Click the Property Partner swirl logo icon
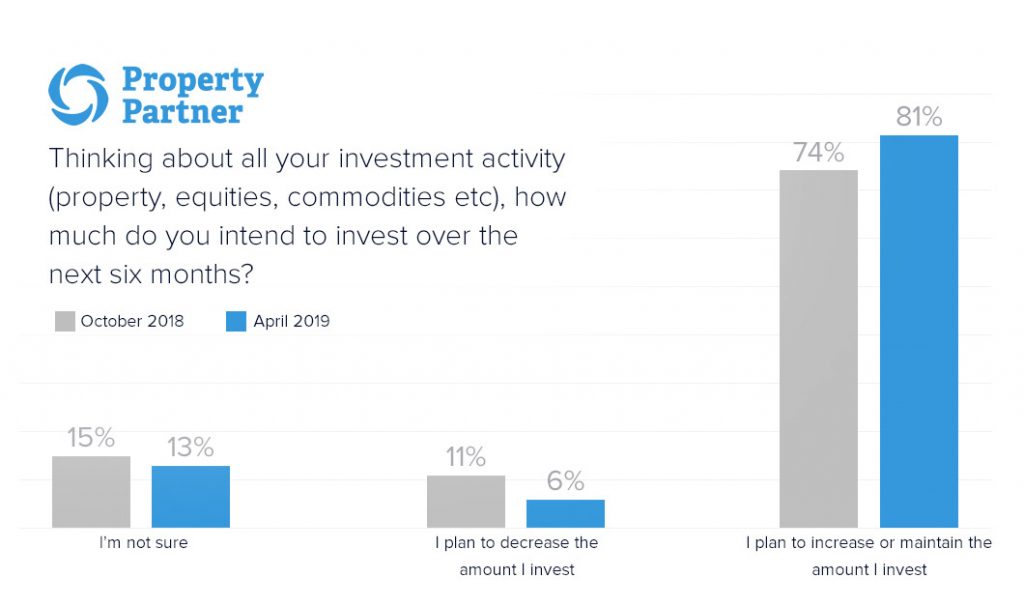 click(x=78, y=95)
